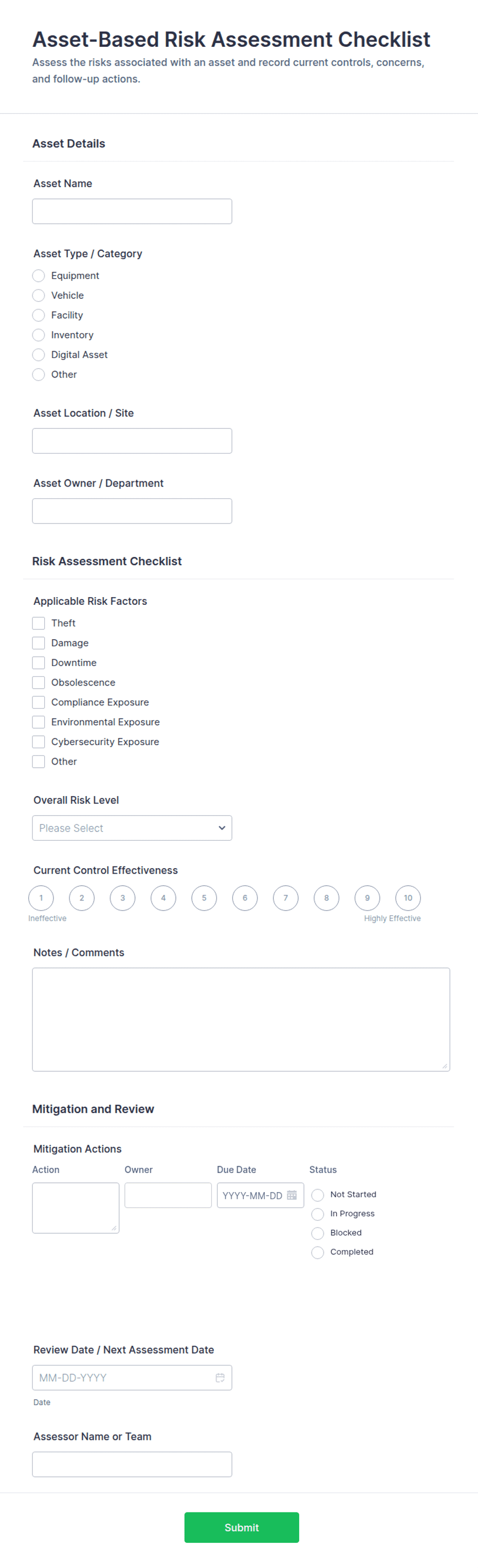Click resize handle of Notes / Comments box
Image resolution: width=478 pixels, height=1568 pixels.
445,1066
